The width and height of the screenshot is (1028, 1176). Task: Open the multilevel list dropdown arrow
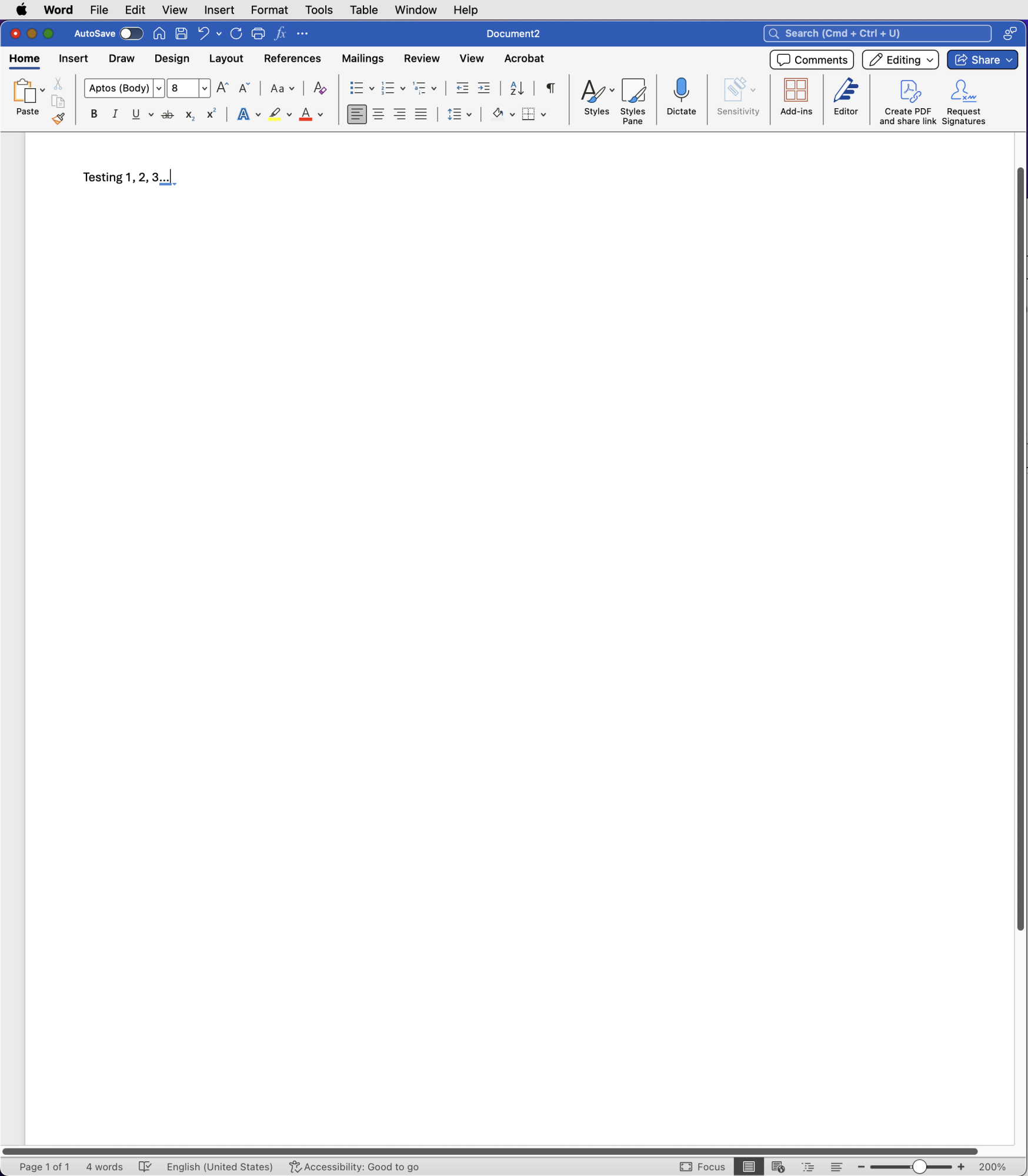(x=434, y=89)
